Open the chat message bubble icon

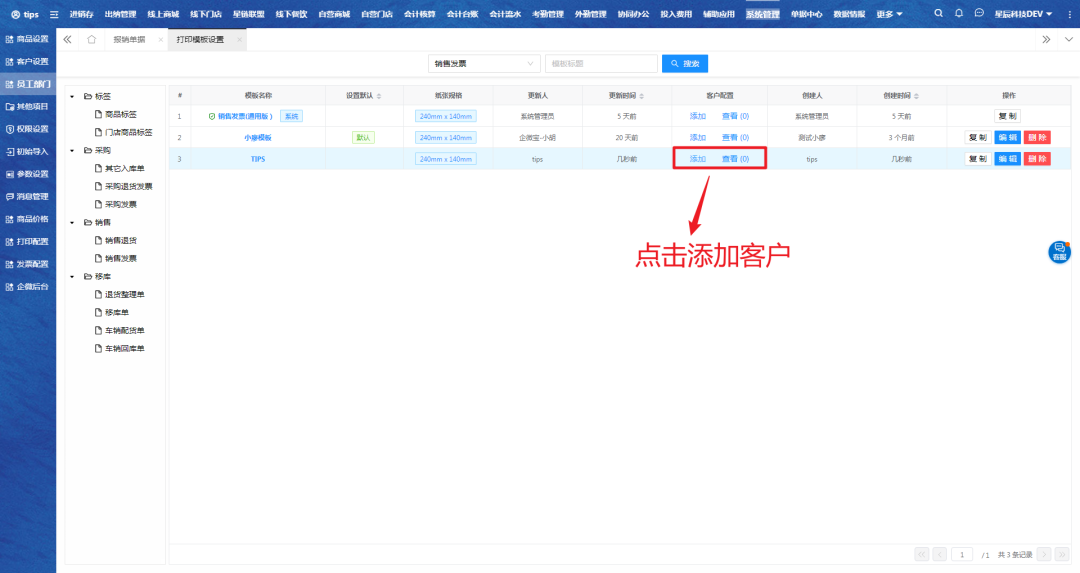coord(979,14)
